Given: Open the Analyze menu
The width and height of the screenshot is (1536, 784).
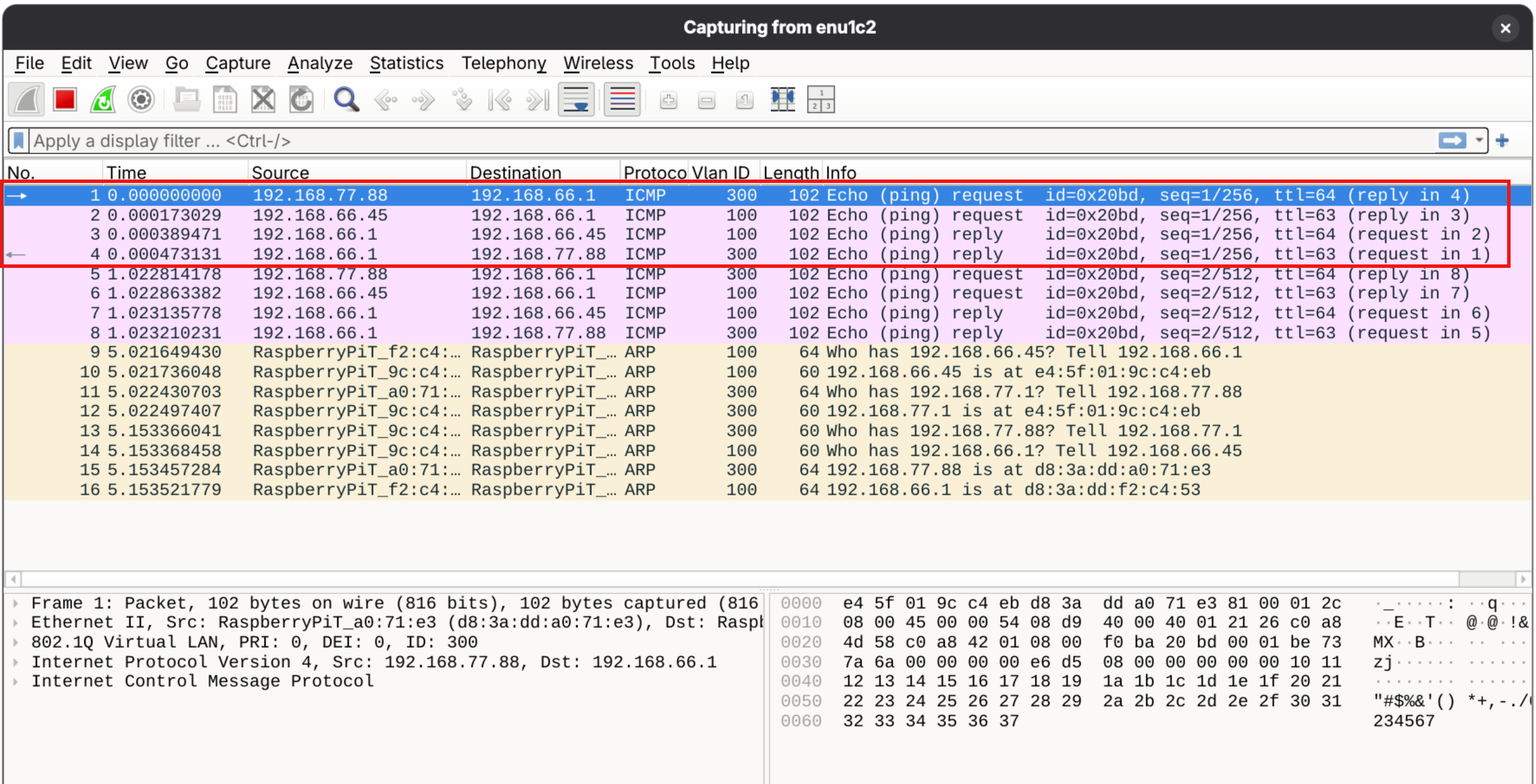Looking at the screenshot, I should (320, 63).
